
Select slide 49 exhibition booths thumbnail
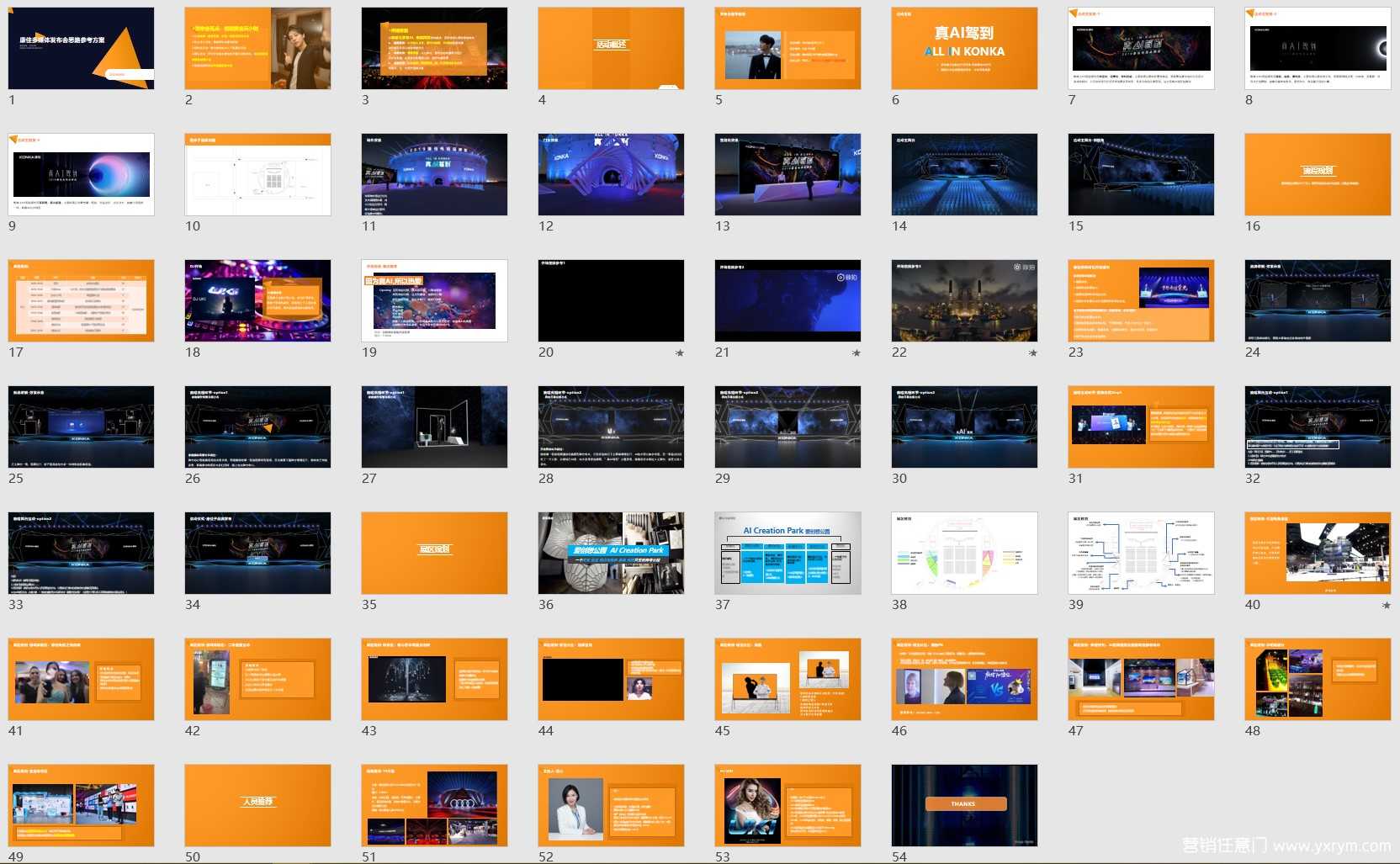point(81,805)
